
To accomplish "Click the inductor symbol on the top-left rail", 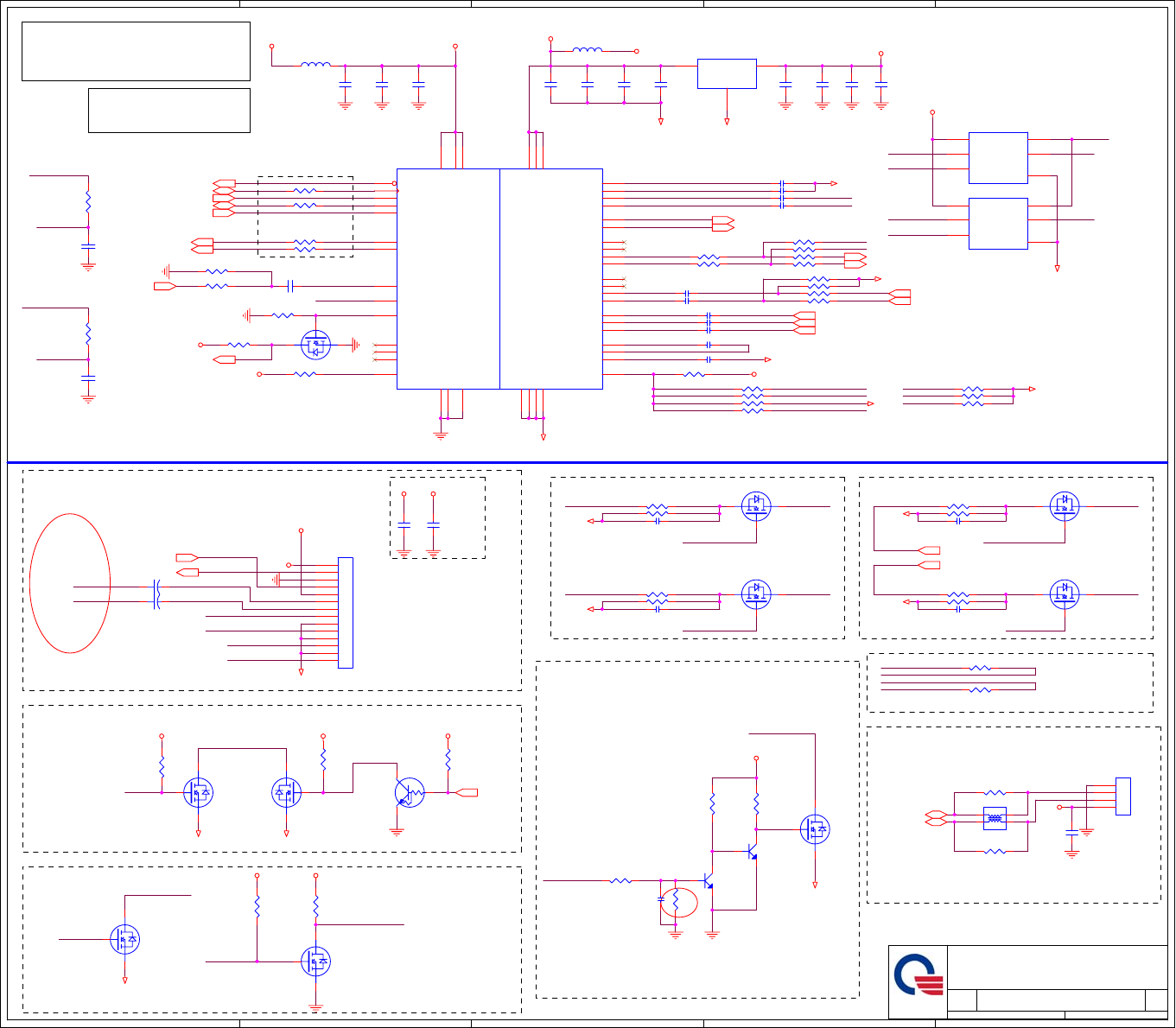I will 315,64.
